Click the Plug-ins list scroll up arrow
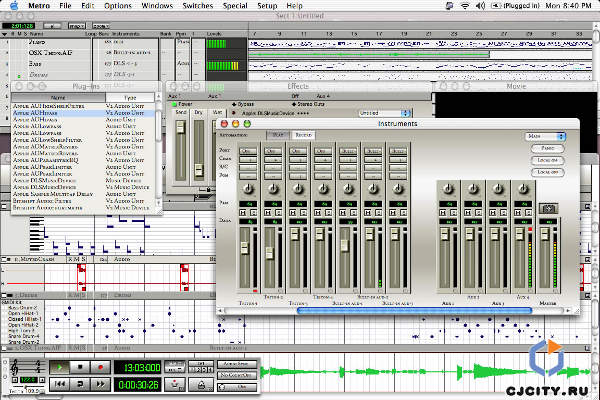Viewport: 600px width, 400px height. [x=159, y=97]
